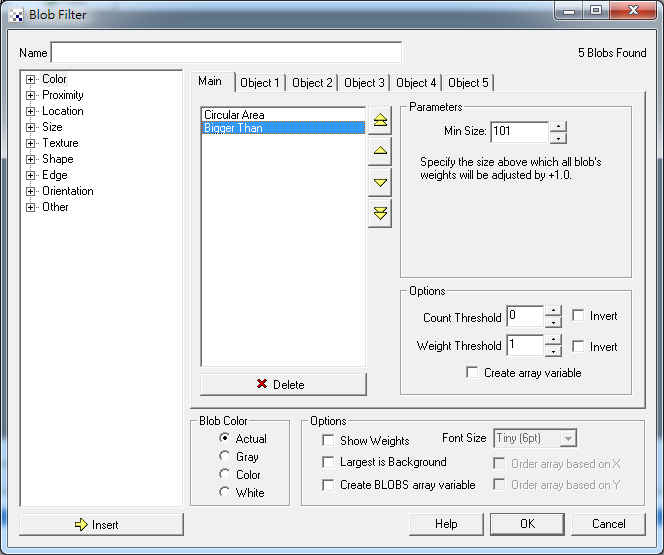
Task: Move selected filter down one position
Action: [380, 183]
